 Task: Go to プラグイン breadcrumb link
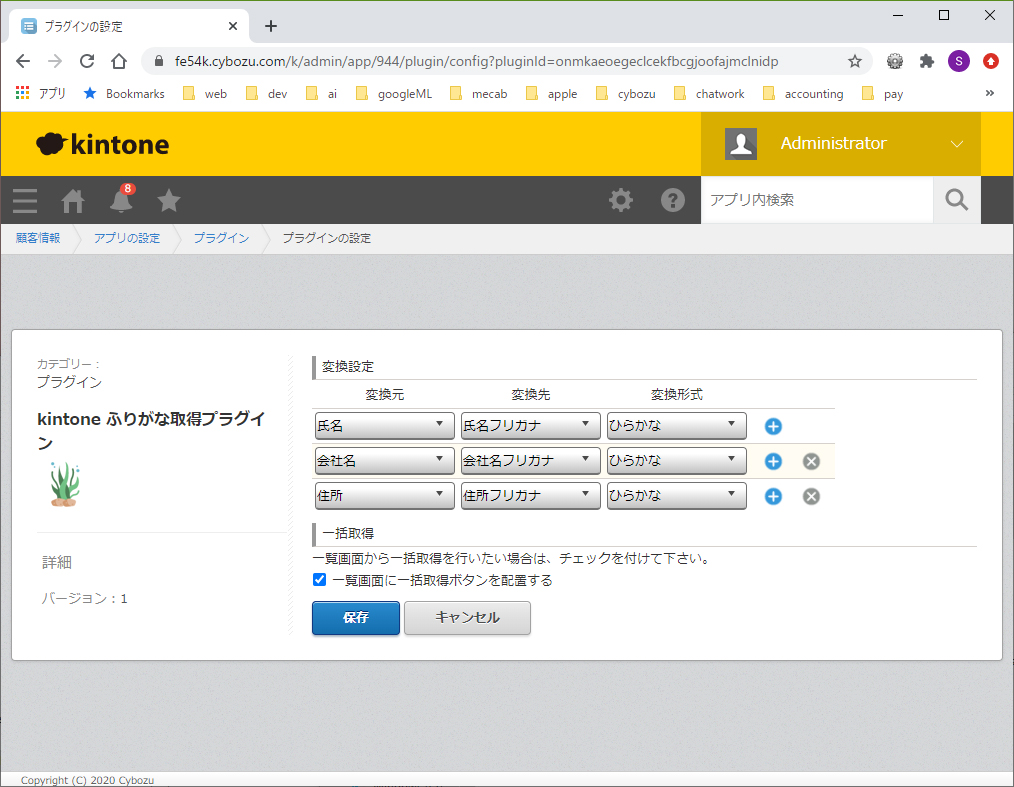point(221,238)
